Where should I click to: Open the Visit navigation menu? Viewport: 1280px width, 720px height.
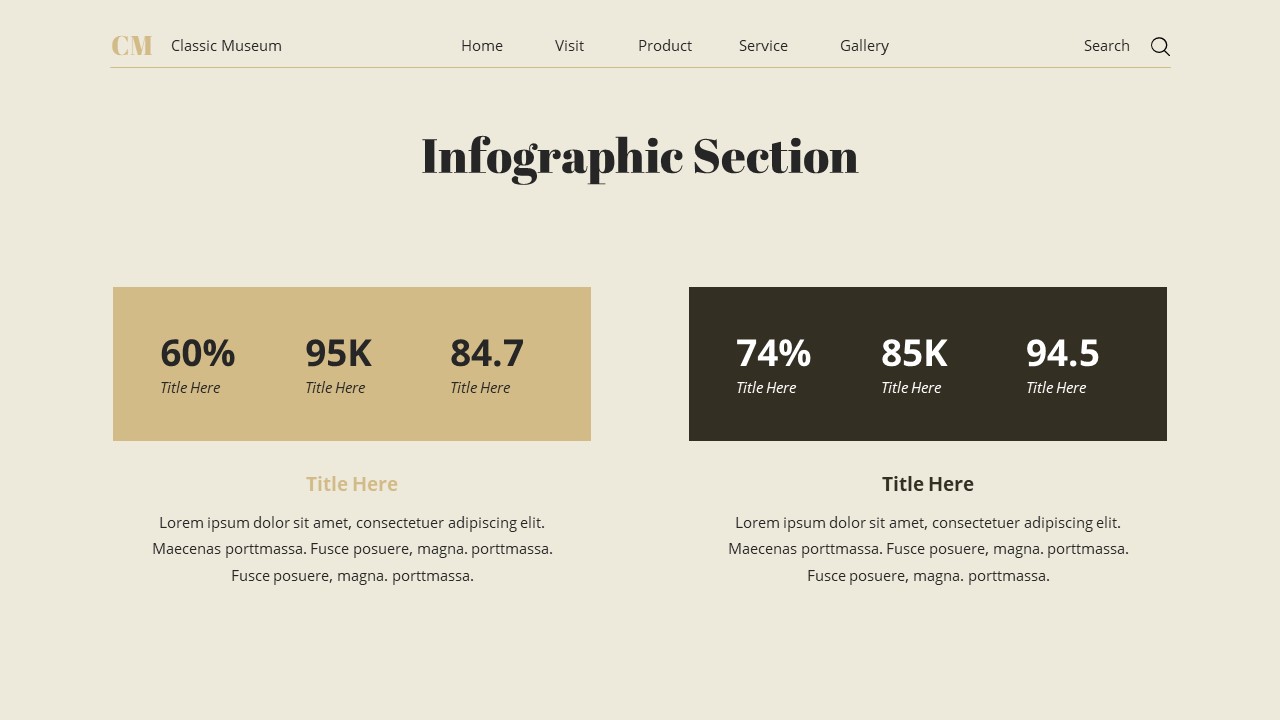[569, 45]
